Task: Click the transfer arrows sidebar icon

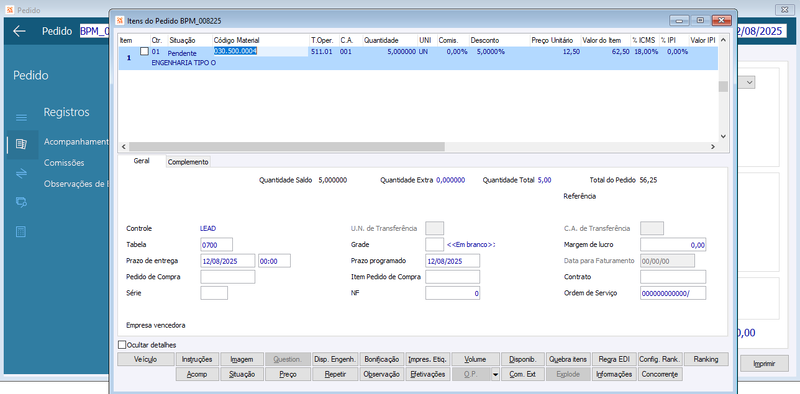Action: click(x=21, y=174)
